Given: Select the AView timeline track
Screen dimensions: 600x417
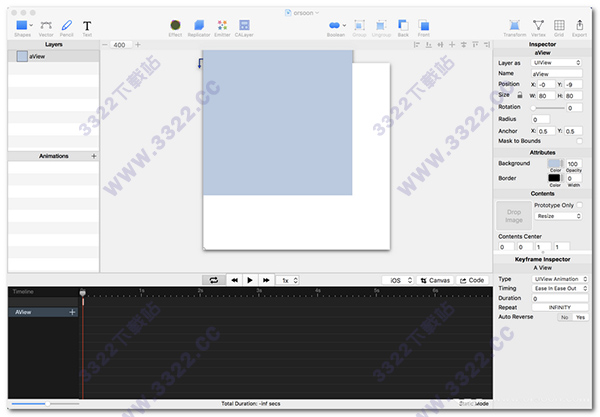Looking at the screenshot, I should point(43,312).
